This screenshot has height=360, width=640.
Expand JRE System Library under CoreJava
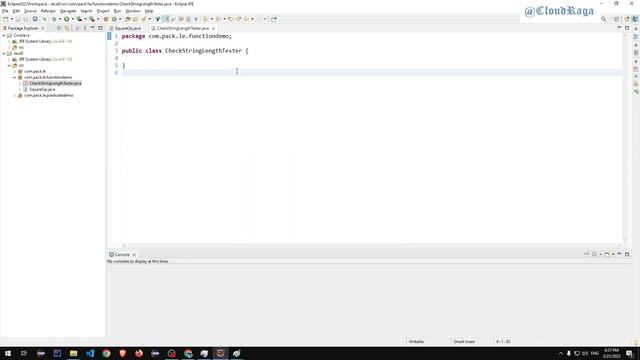click(9, 42)
